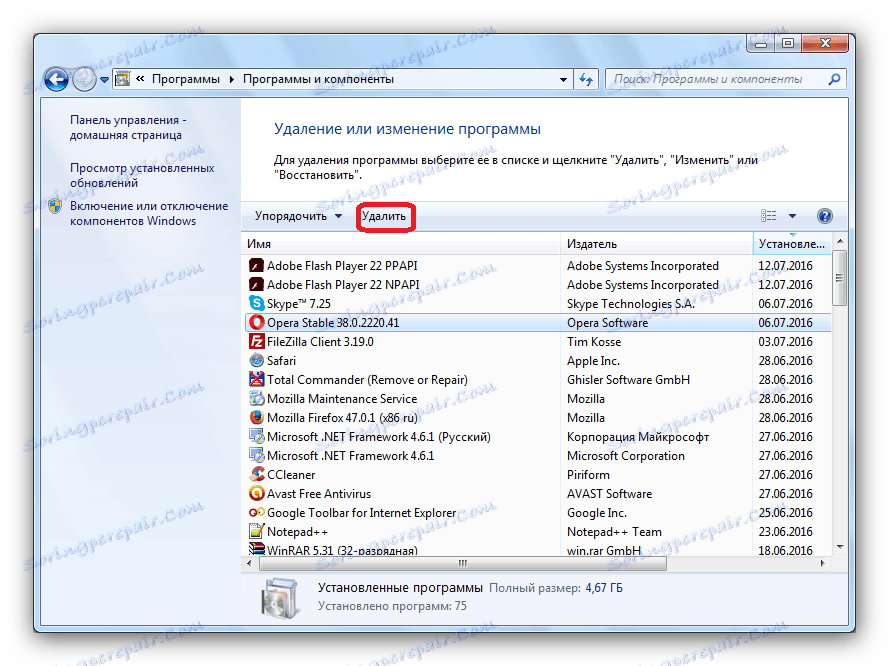The image size is (889, 666).
Task: Click the refresh arrows button beside address bar
Action: [x=586, y=79]
